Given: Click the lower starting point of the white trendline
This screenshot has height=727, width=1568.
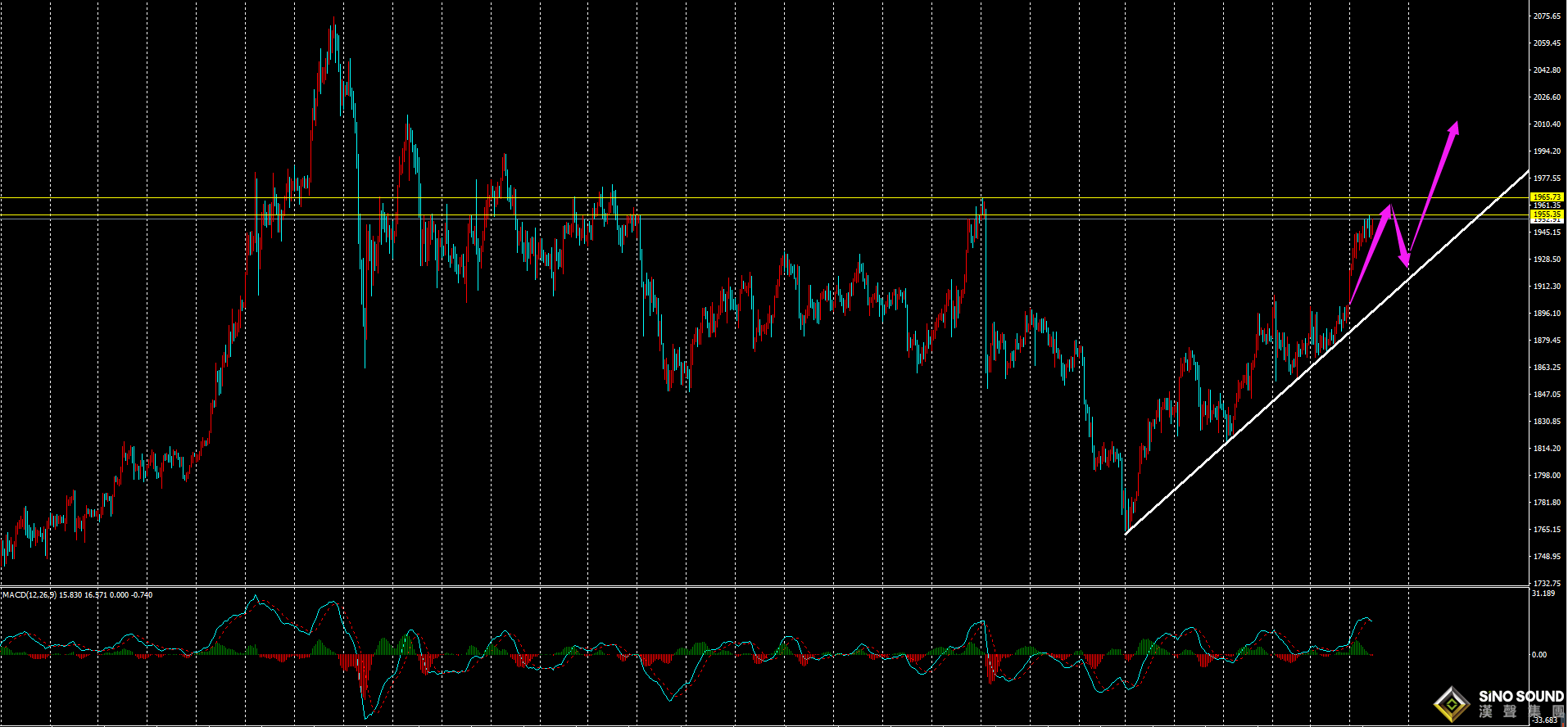Looking at the screenshot, I should tap(1126, 534).
